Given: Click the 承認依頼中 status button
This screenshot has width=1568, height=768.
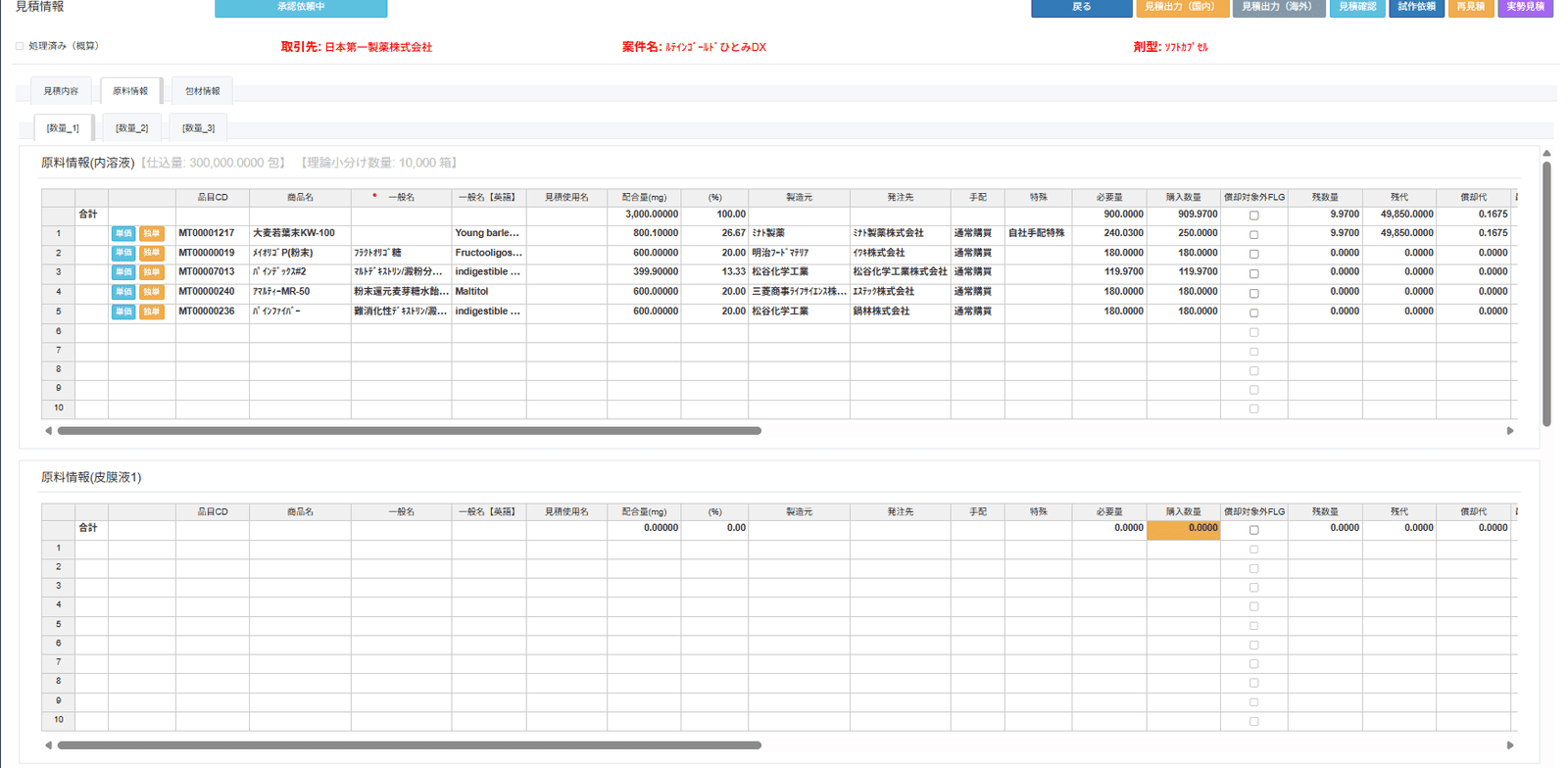Looking at the screenshot, I should pos(301,7).
